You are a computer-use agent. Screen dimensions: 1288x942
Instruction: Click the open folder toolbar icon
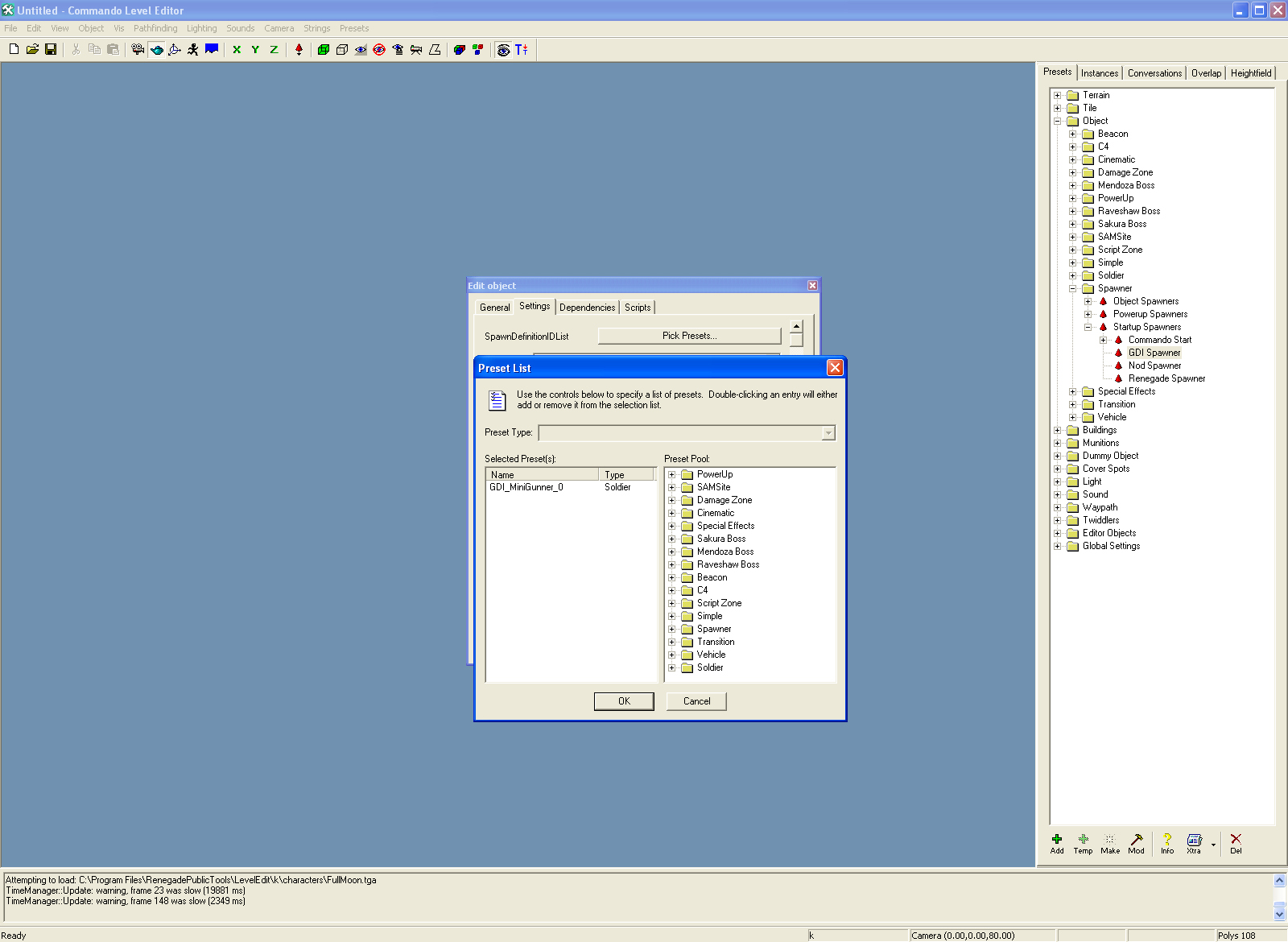click(32, 50)
